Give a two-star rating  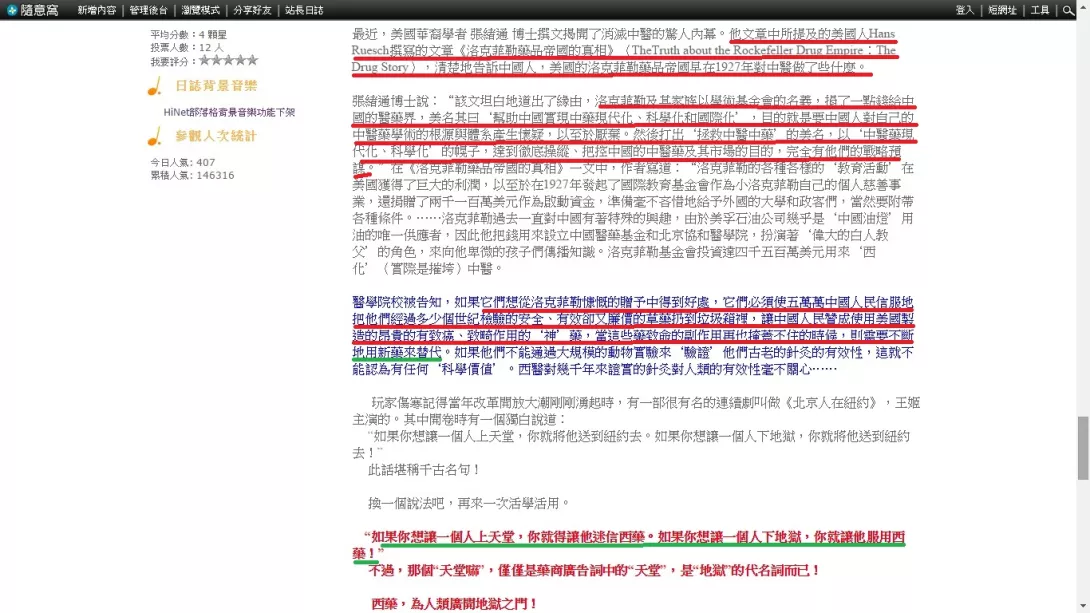pos(216,60)
